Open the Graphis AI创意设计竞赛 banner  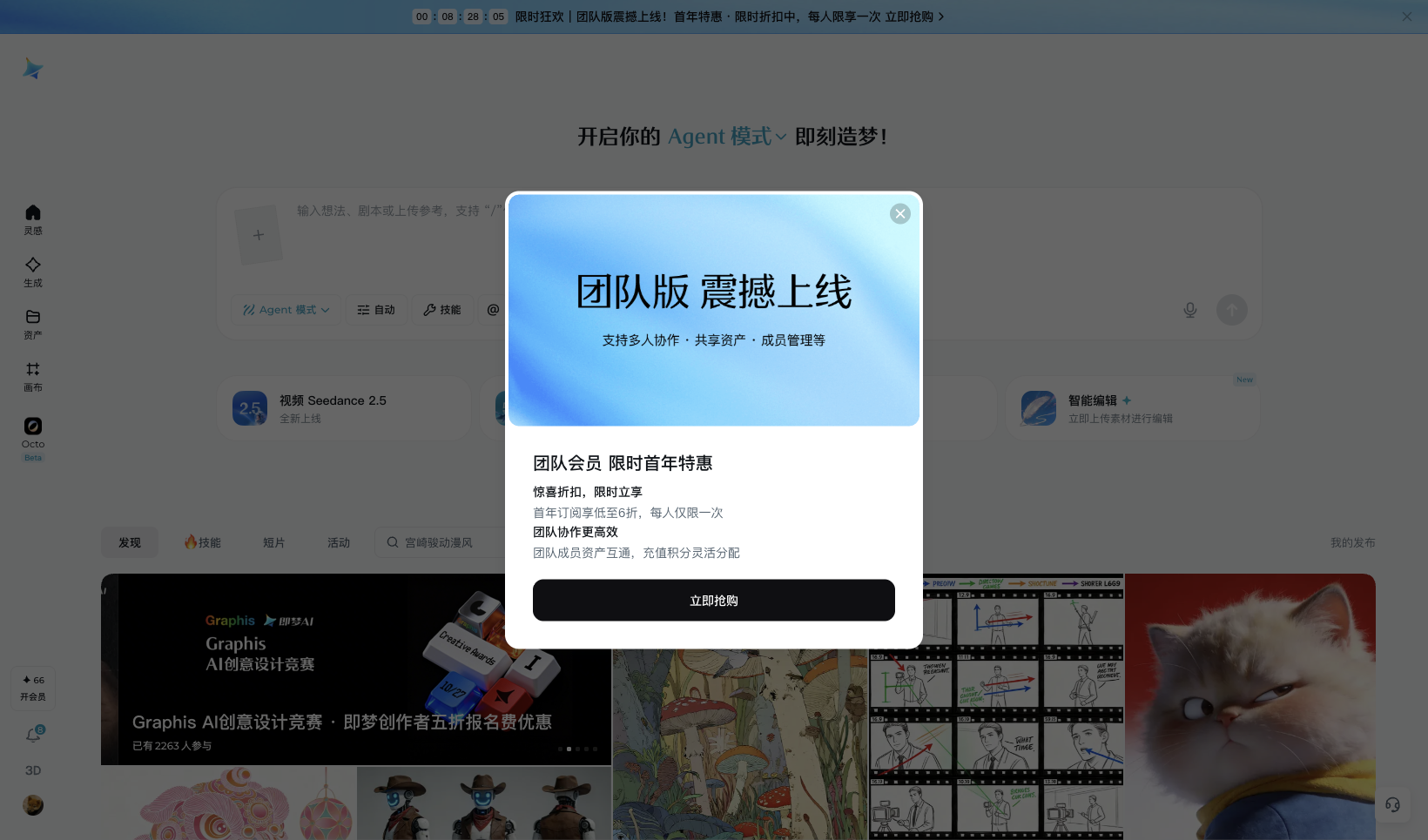(356, 669)
